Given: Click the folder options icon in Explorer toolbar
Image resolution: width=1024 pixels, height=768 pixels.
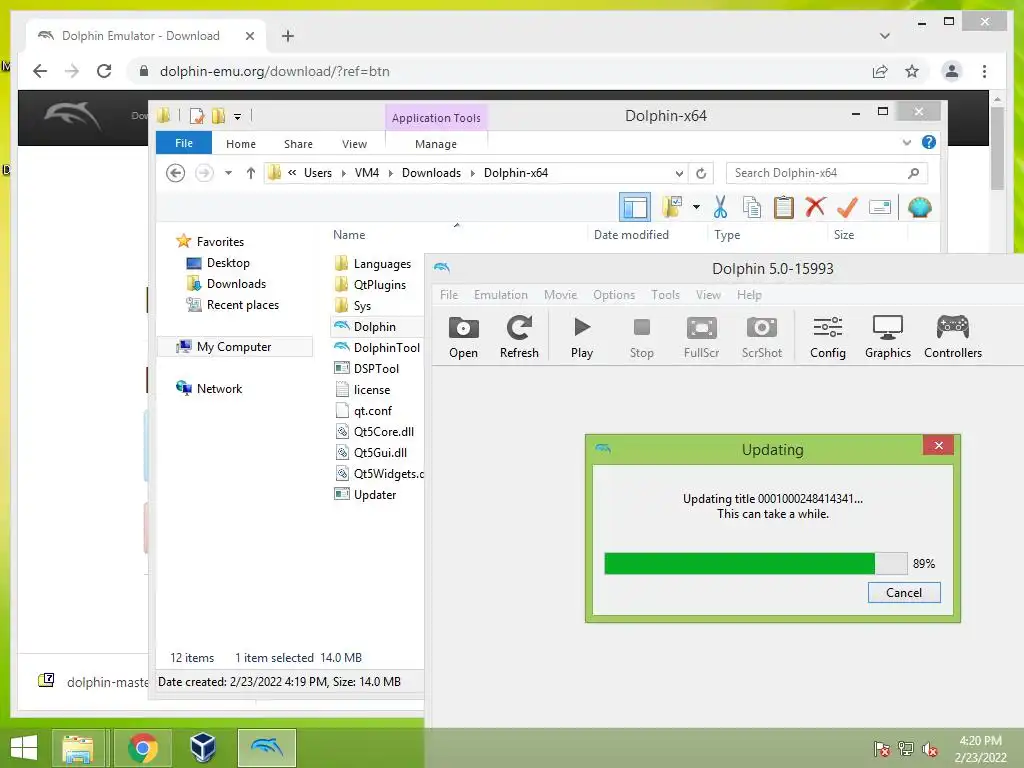Looking at the screenshot, I should pos(672,208).
